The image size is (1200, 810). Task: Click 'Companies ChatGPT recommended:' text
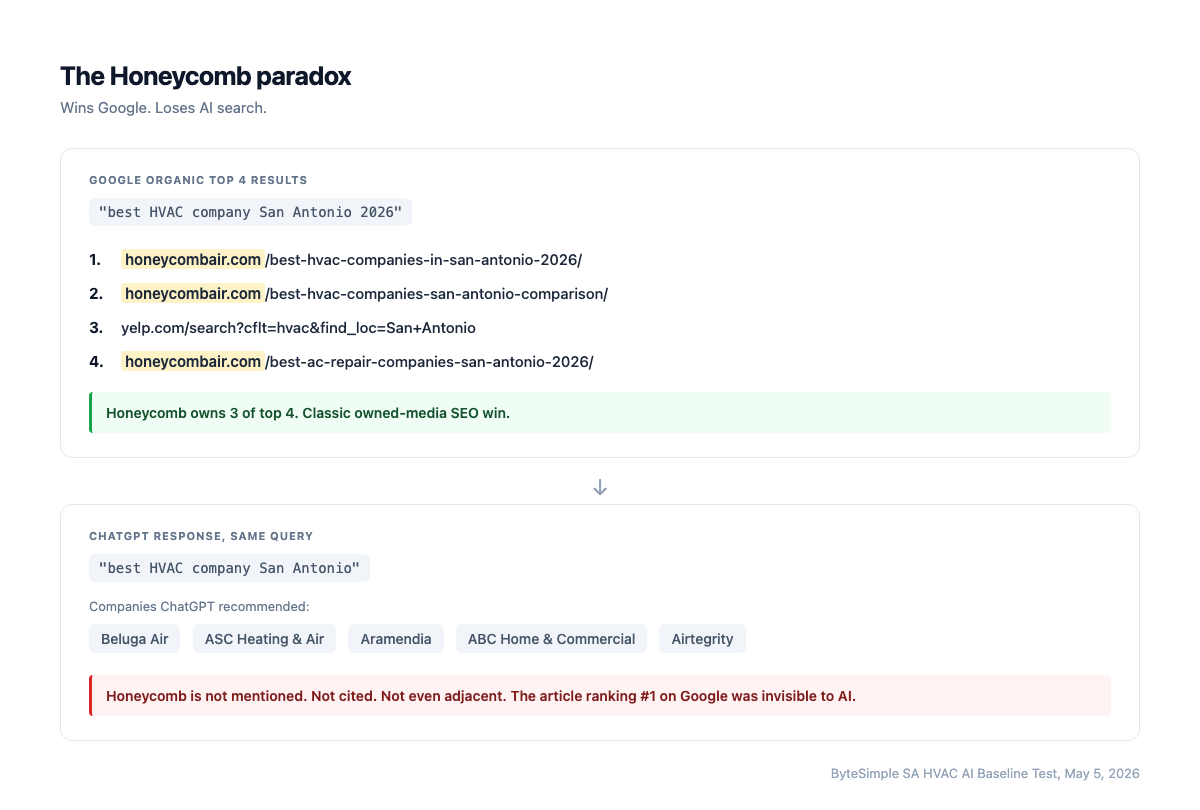[x=199, y=606]
